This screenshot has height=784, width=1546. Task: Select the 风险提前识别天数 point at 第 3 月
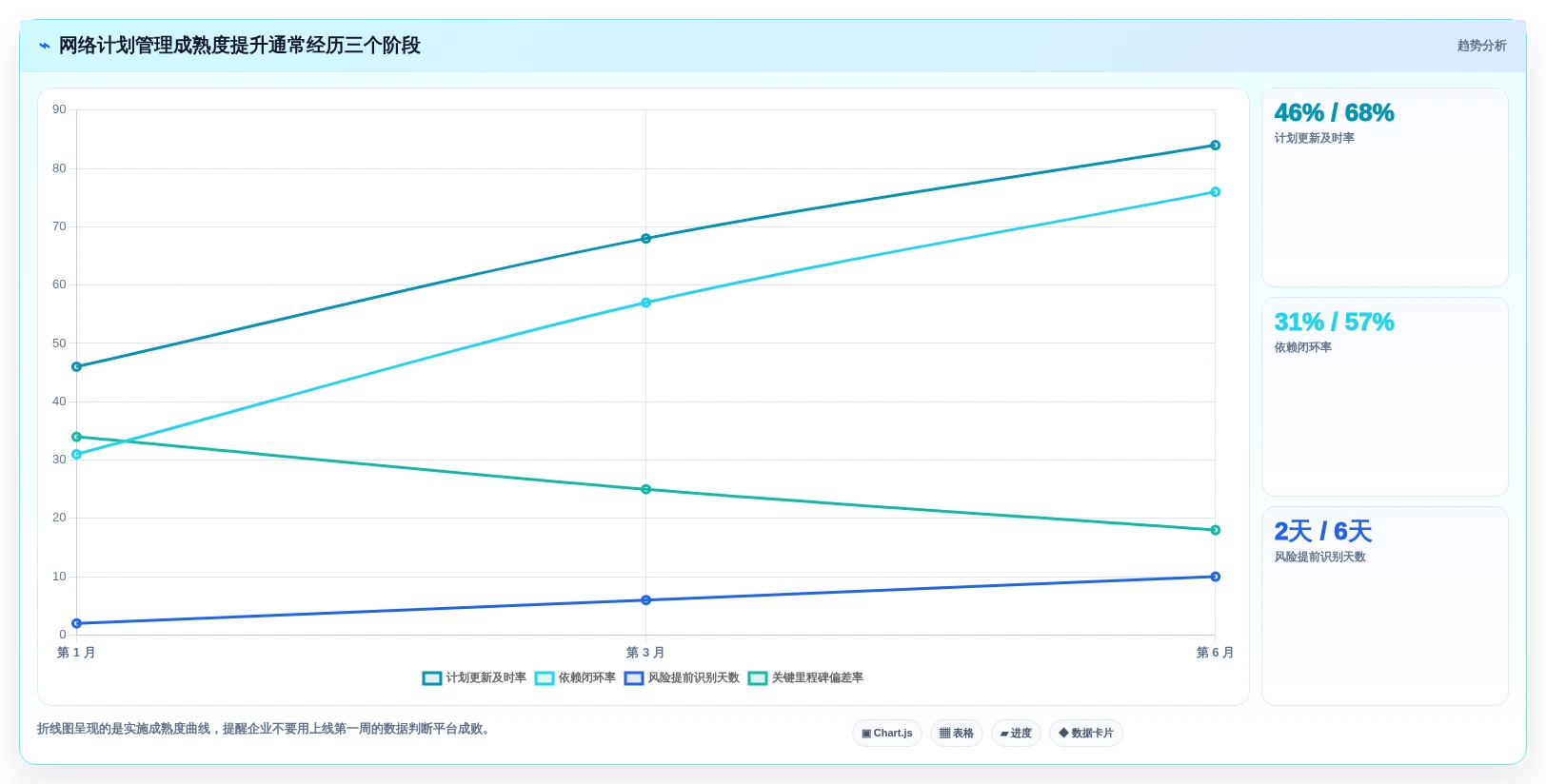(x=645, y=600)
